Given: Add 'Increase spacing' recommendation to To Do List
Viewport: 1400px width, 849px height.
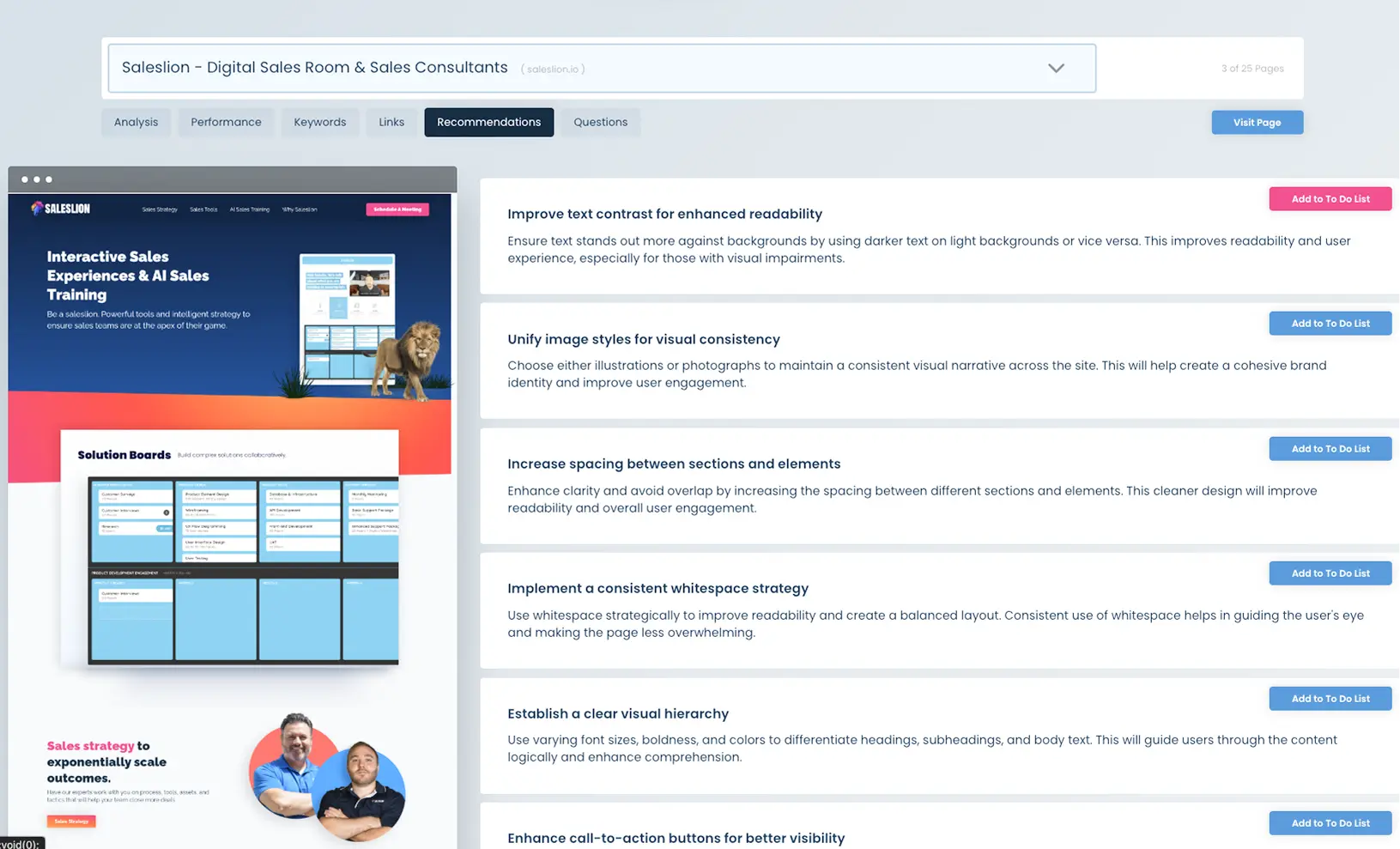Looking at the screenshot, I should point(1330,448).
